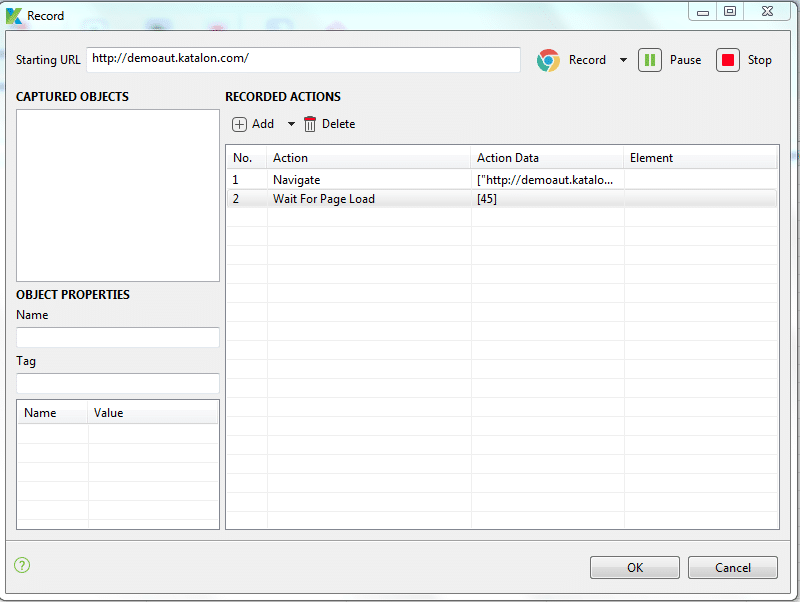Click the Add action plus icon
800x602 pixels.
pos(239,124)
